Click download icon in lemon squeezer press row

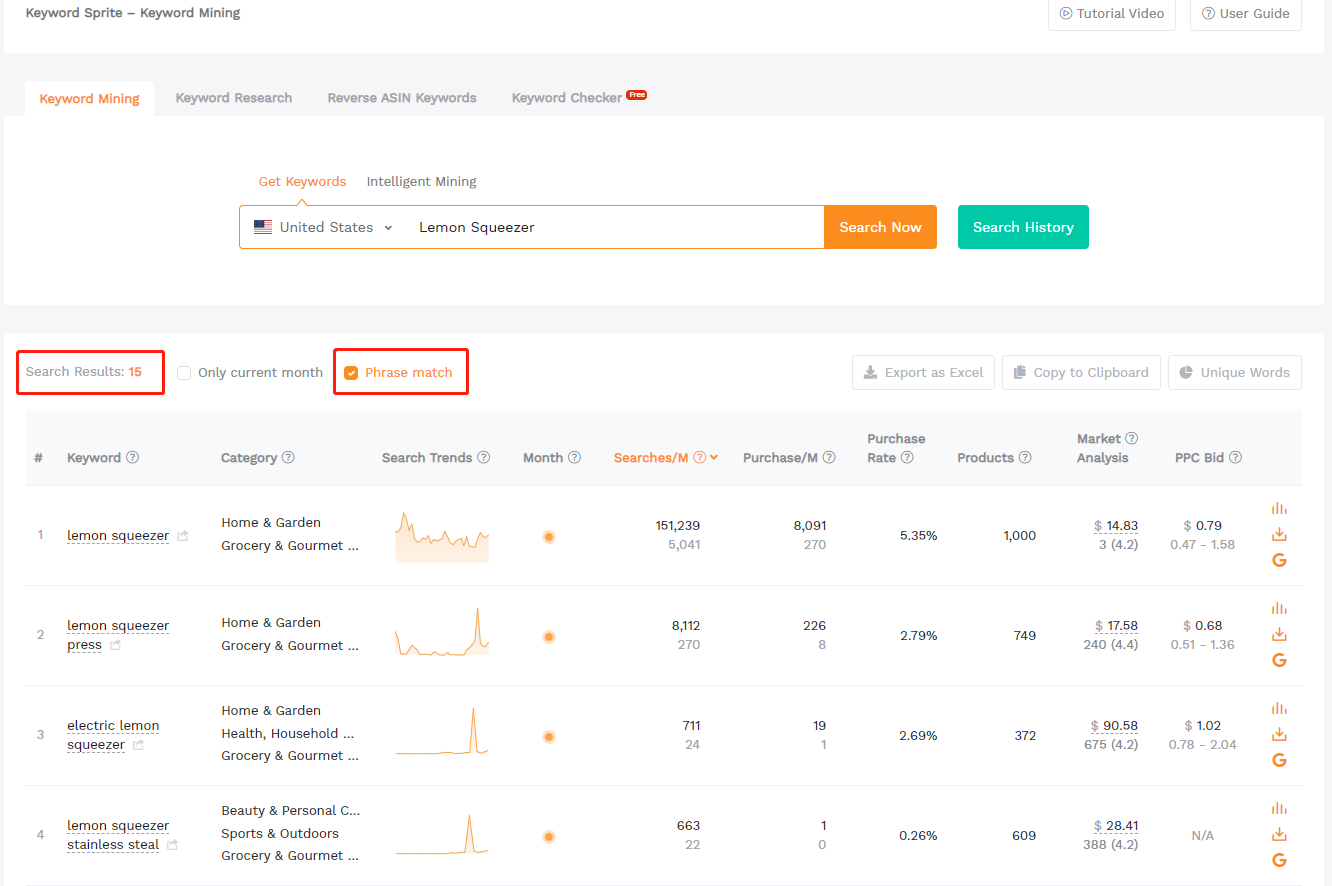tap(1279, 635)
